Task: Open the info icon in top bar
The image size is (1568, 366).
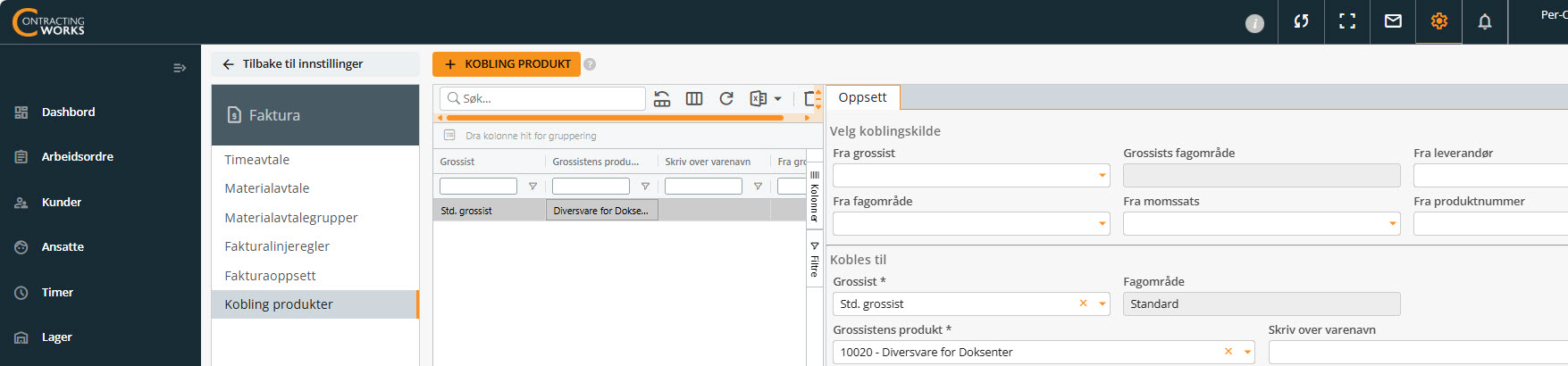Action: pyautogui.click(x=1254, y=23)
